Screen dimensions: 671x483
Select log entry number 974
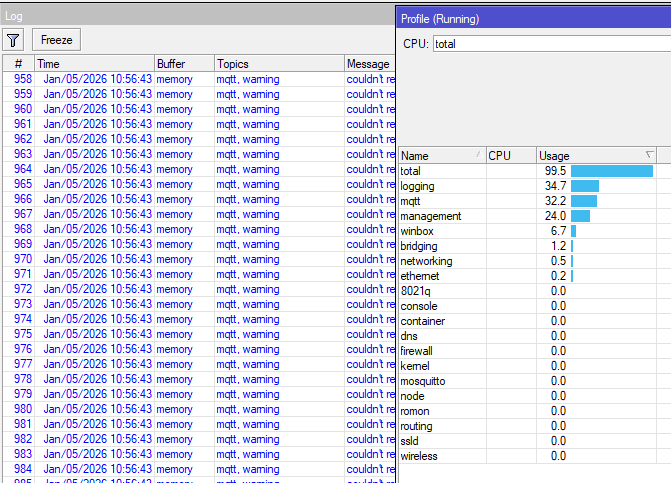pyautogui.click(x=199, y=319)
